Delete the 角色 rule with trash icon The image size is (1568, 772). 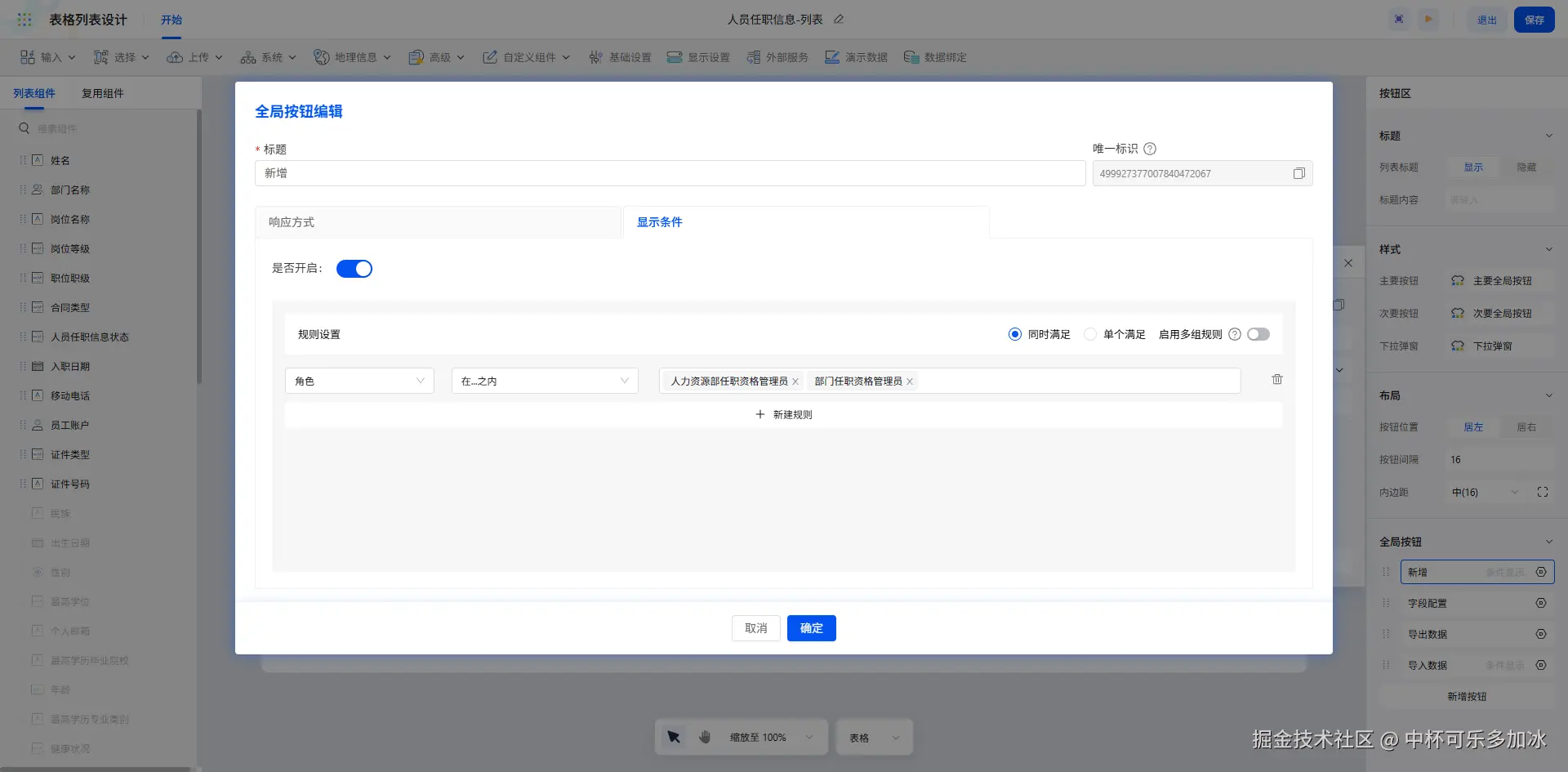pos(1277,379)
